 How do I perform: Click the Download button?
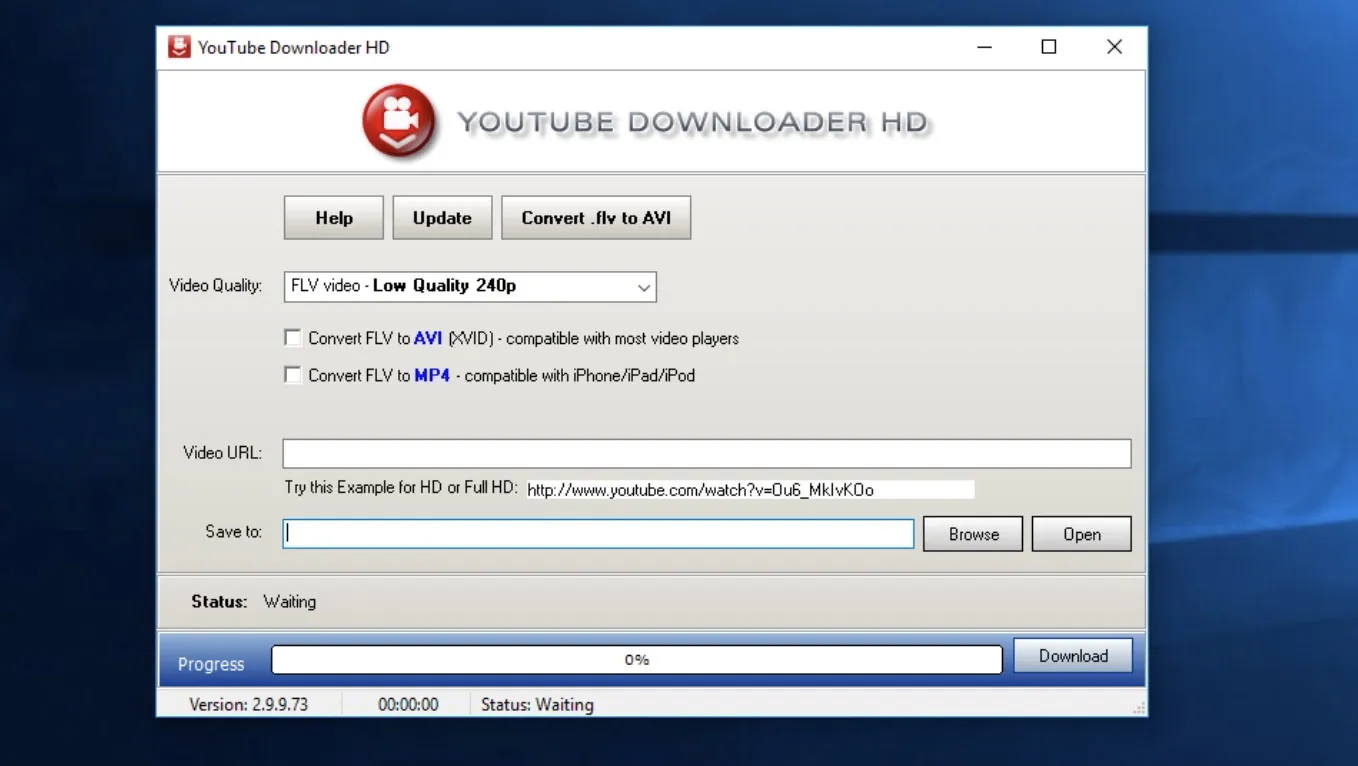(x=1073, y=656)
